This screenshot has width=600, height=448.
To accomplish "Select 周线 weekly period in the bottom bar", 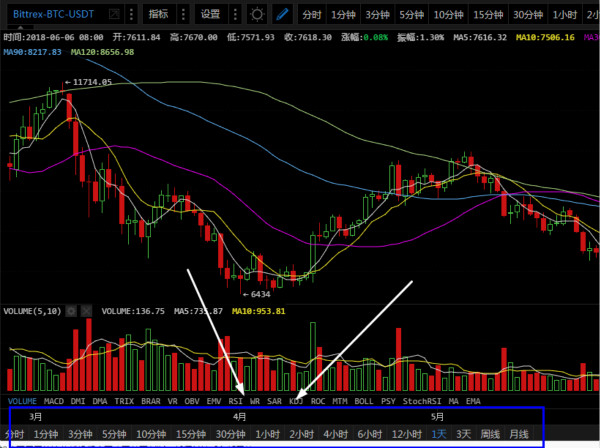I will 490,434.
